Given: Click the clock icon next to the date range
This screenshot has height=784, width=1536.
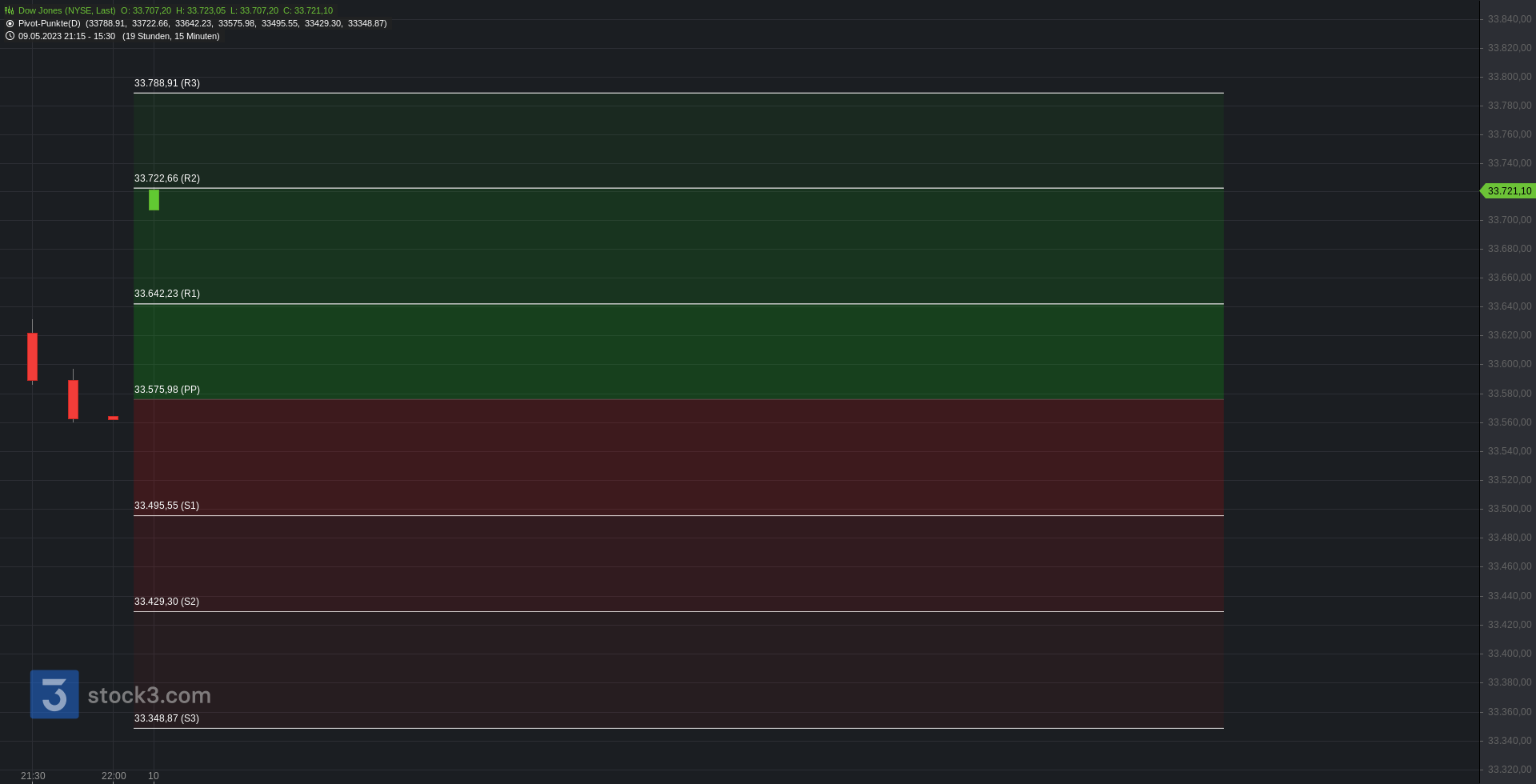Looking at the screenshot, I should 10,36.
